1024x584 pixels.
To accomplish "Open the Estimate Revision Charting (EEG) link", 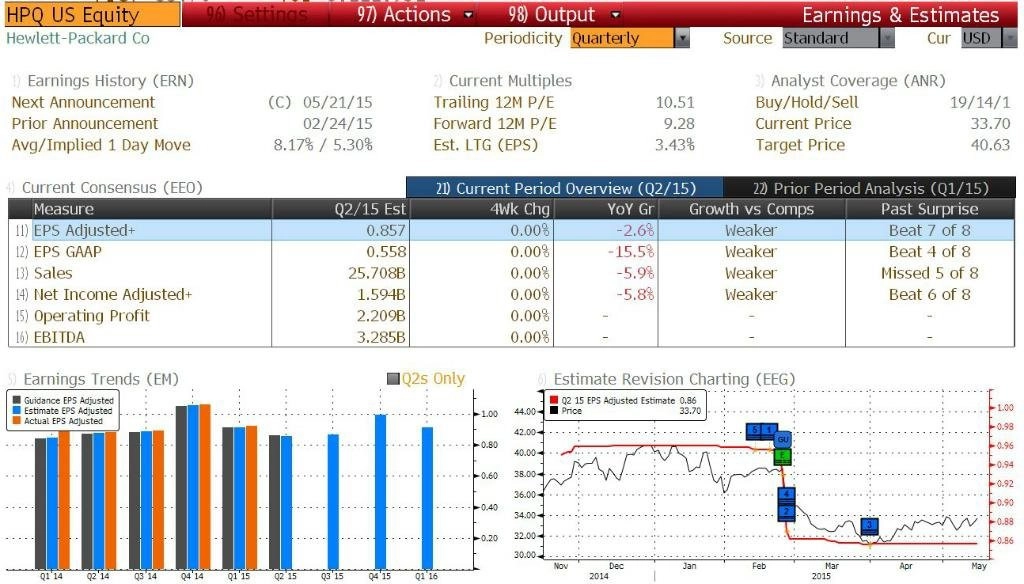I will tap(674, 380).
